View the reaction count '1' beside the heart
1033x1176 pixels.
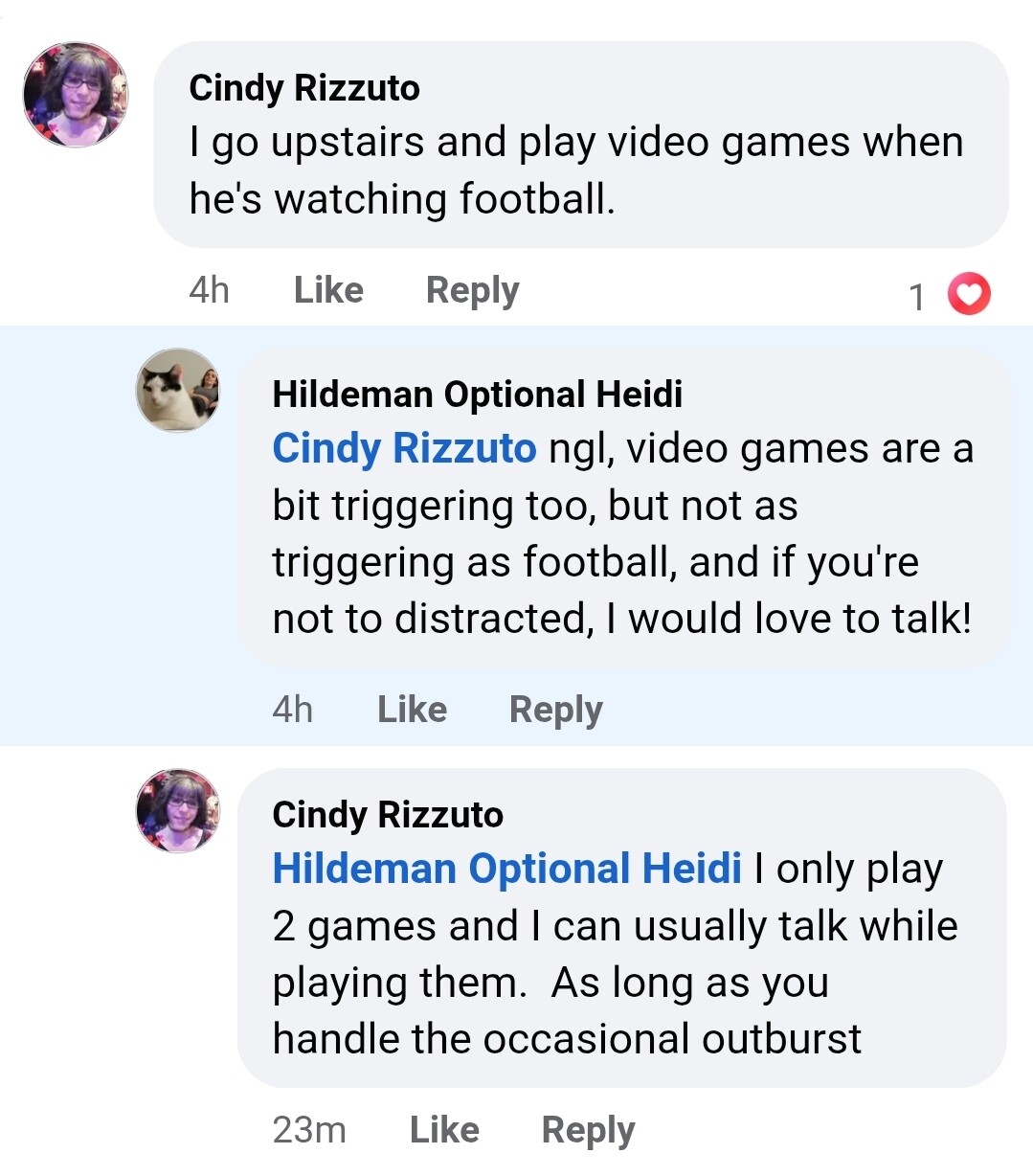pyautogui.click(x=917, y=297)
